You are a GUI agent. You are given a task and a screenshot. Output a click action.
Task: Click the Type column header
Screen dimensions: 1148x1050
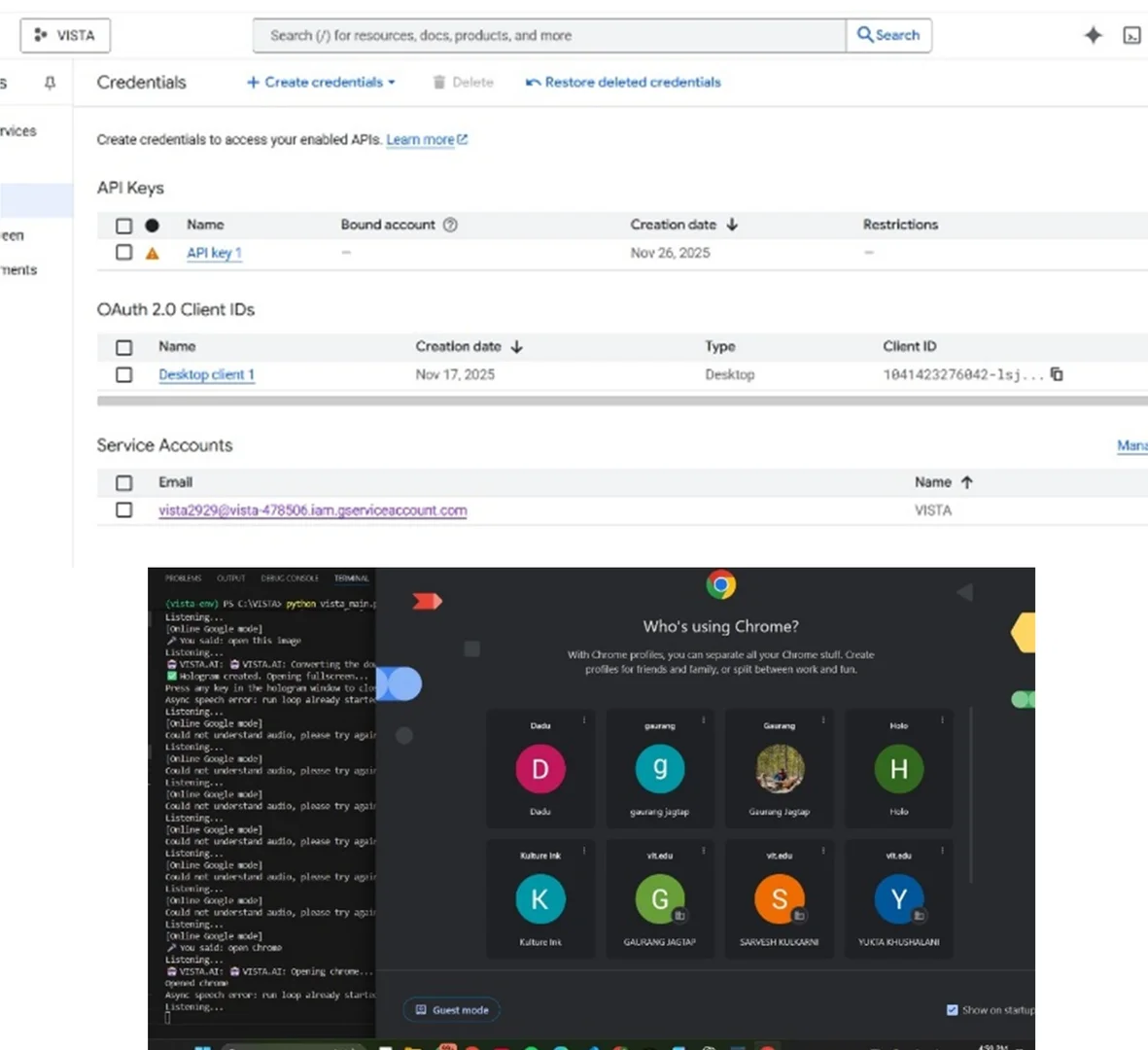click(x=720, y=346)
